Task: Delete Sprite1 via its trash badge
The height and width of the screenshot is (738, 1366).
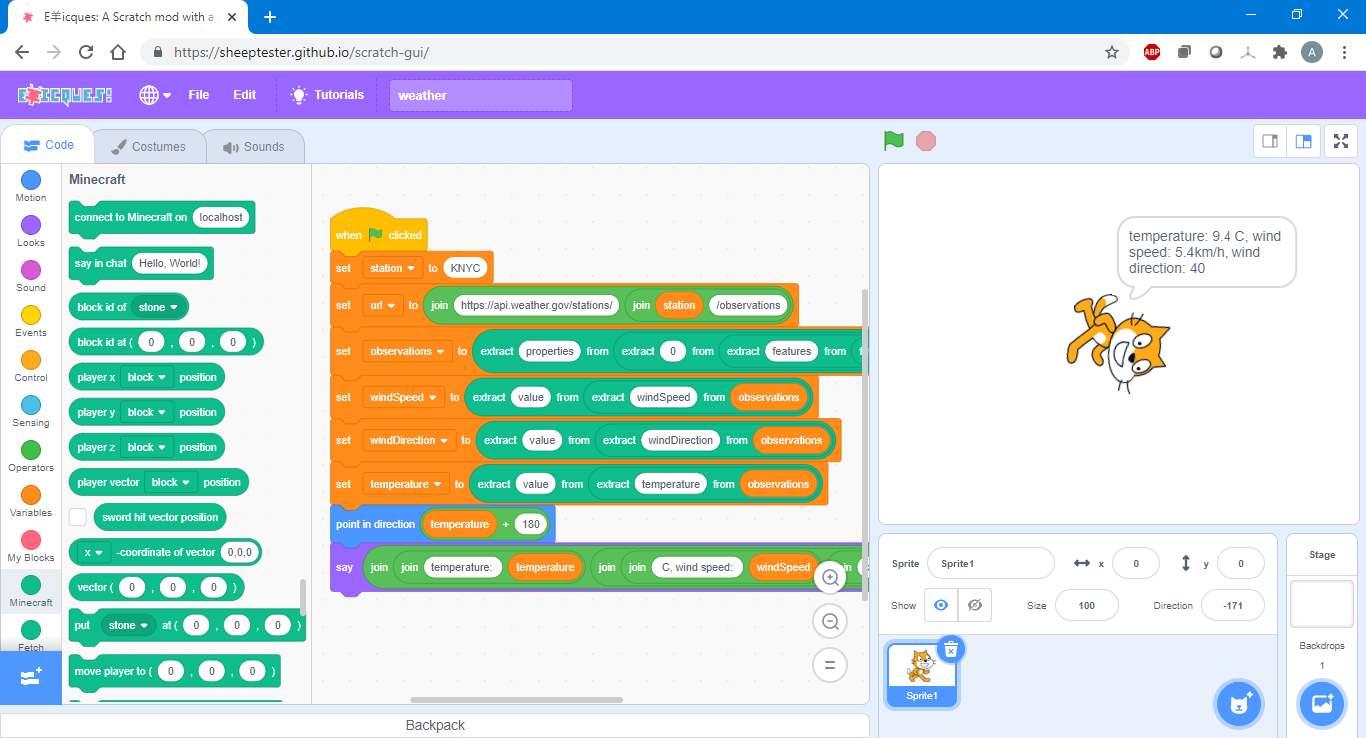Action: (x=950, y=649)
